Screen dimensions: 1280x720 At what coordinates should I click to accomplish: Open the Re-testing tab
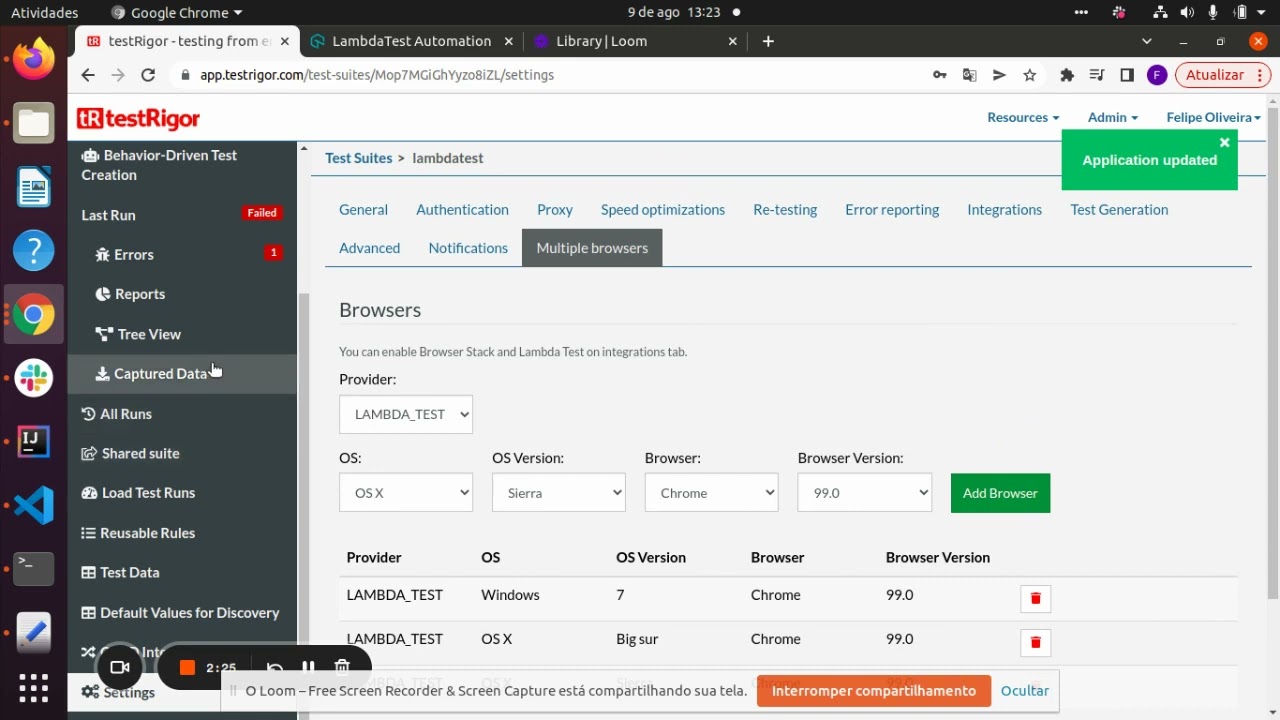tap(785, 209)
